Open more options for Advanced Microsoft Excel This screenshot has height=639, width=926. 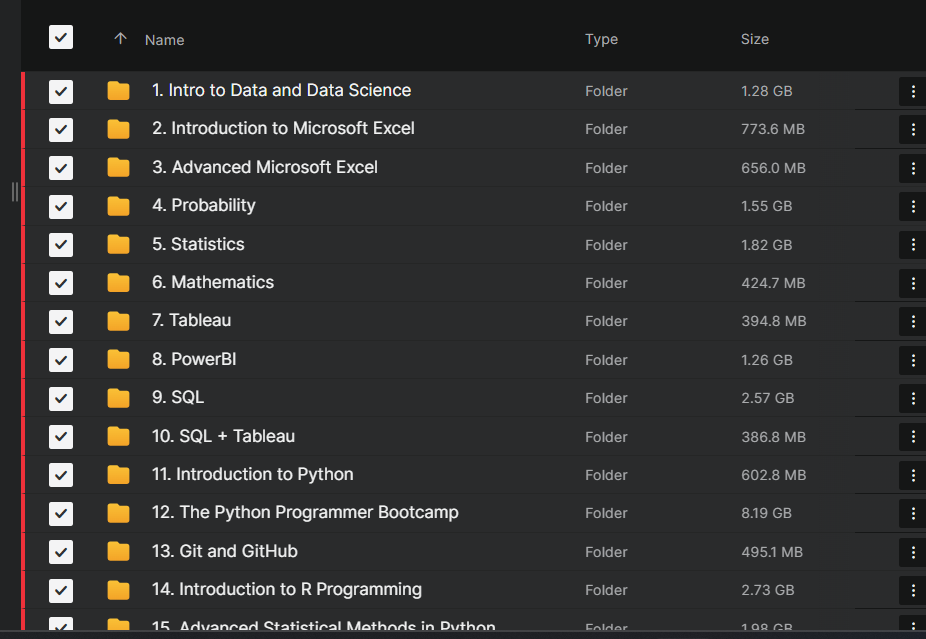point(912,167)
